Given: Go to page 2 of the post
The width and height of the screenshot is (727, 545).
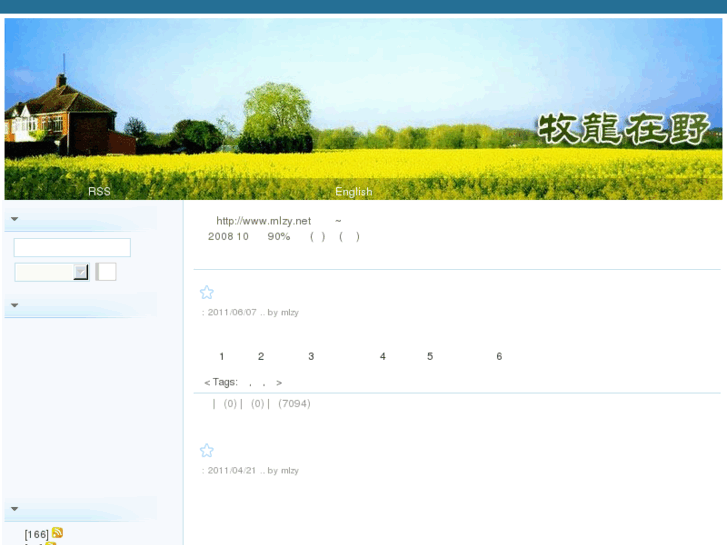Looking at the screenshot, I should click(x=261, y=356).
